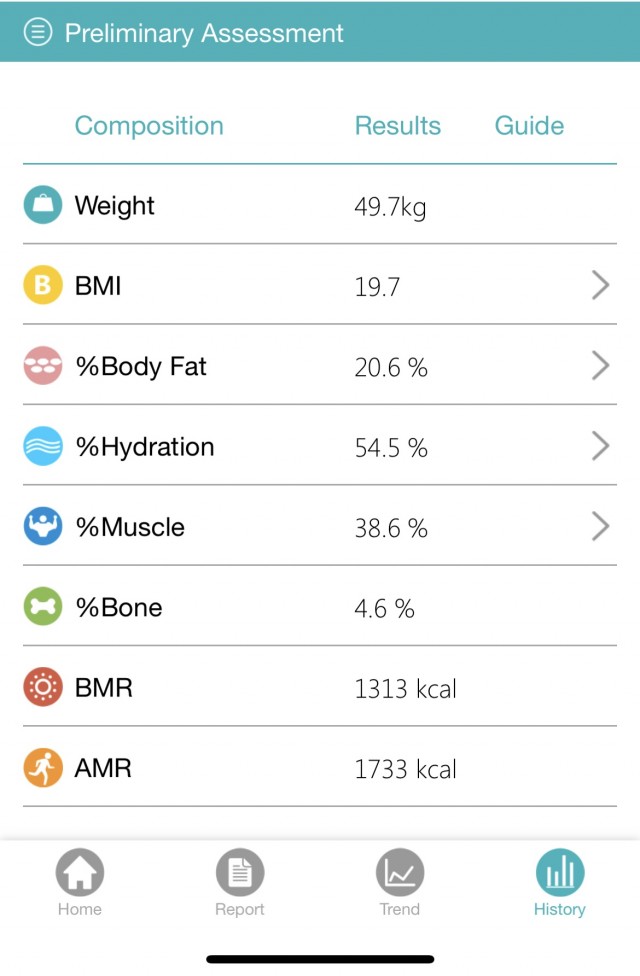Tap the green Bone icon
This screenshot has height=976, width=640.
coord(43,606)
